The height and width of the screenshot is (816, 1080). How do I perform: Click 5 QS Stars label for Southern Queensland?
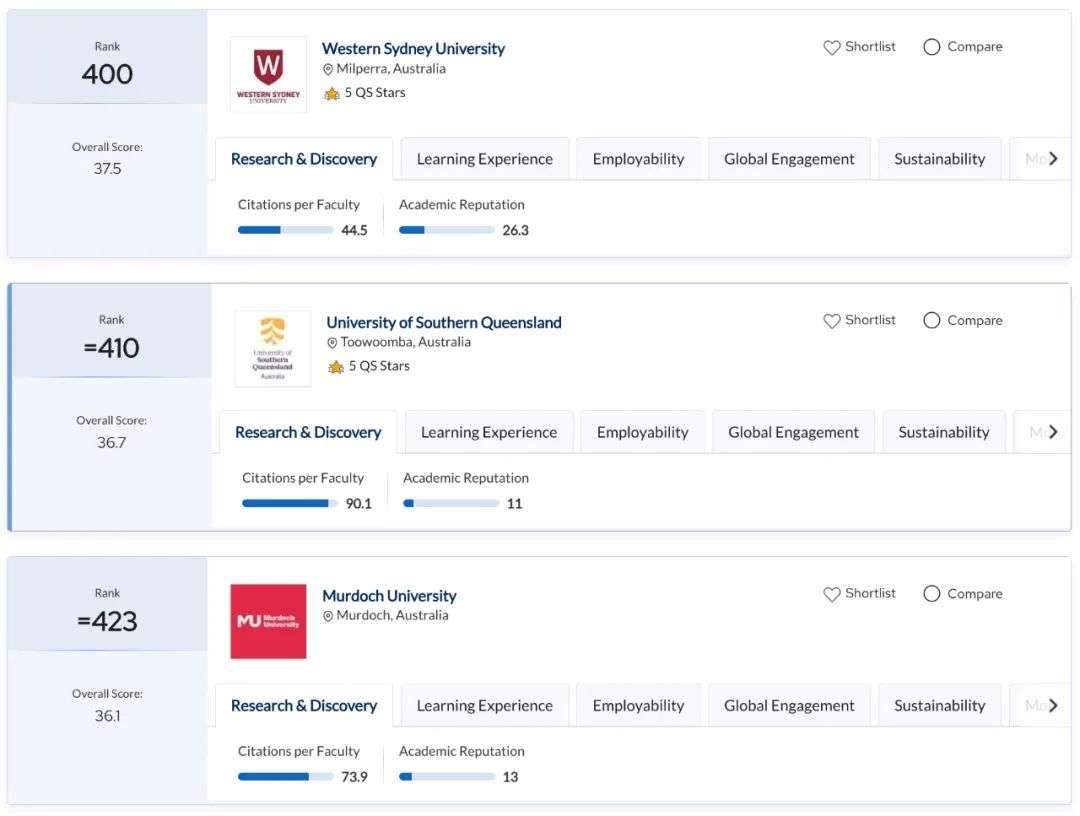pos(379,366)
